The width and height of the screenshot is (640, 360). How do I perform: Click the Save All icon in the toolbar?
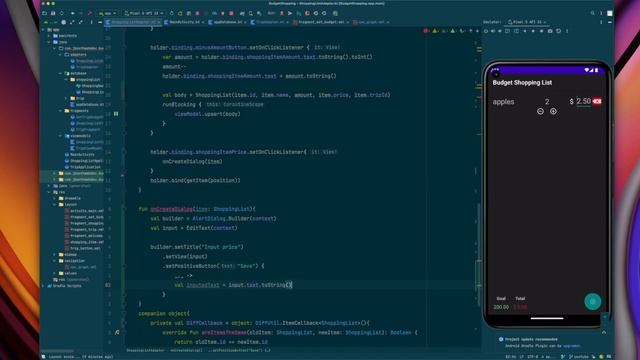53,13
